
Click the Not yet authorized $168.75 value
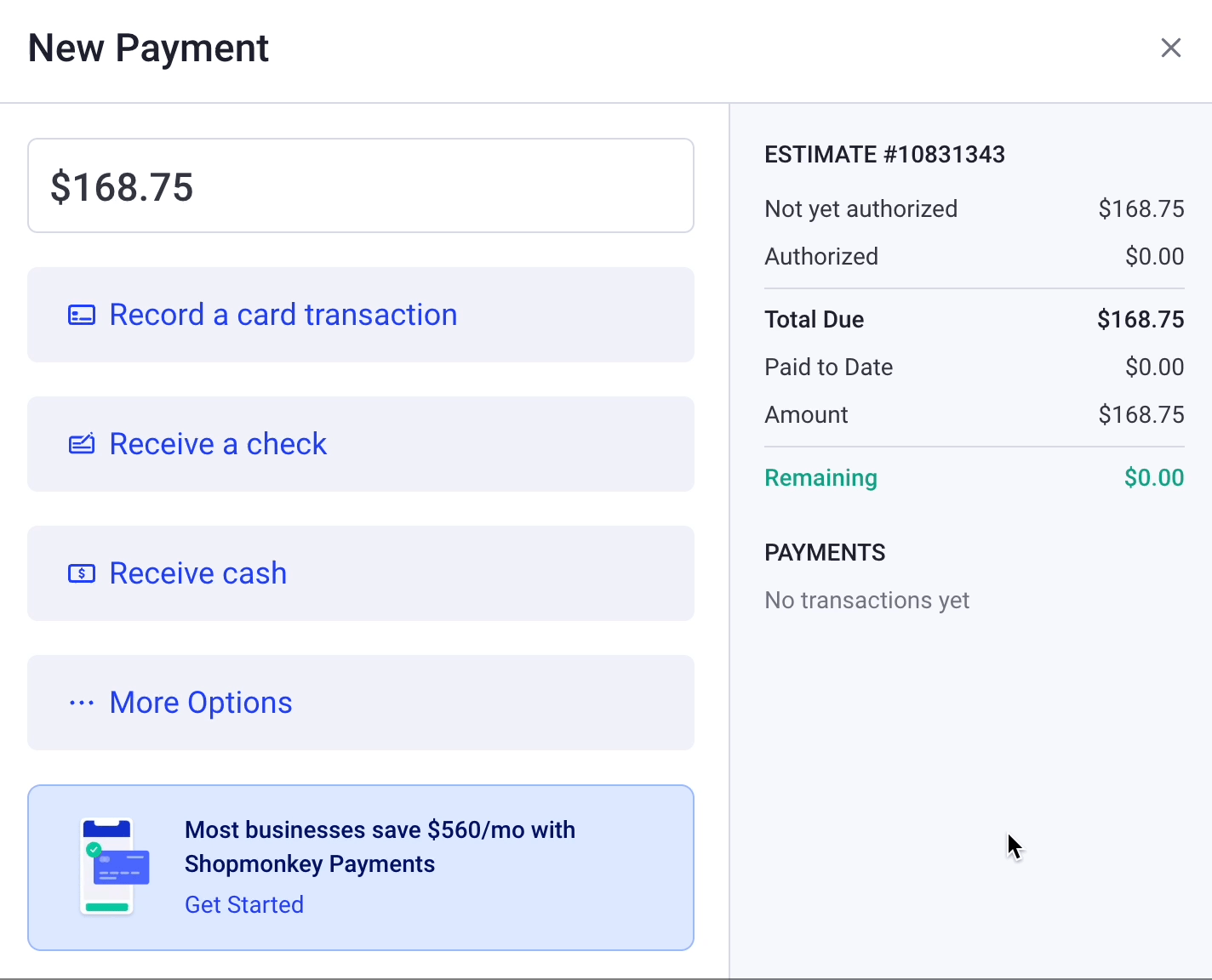1141,208
